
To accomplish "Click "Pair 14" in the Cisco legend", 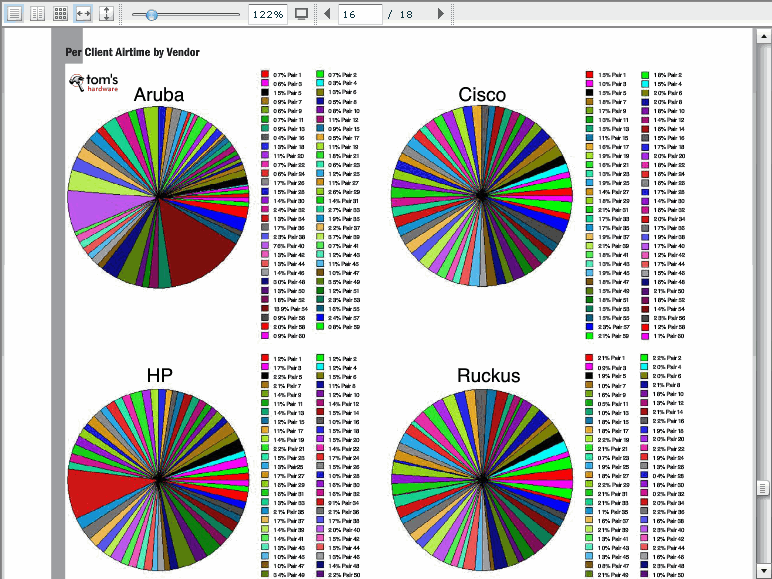I will coord(676,129).
